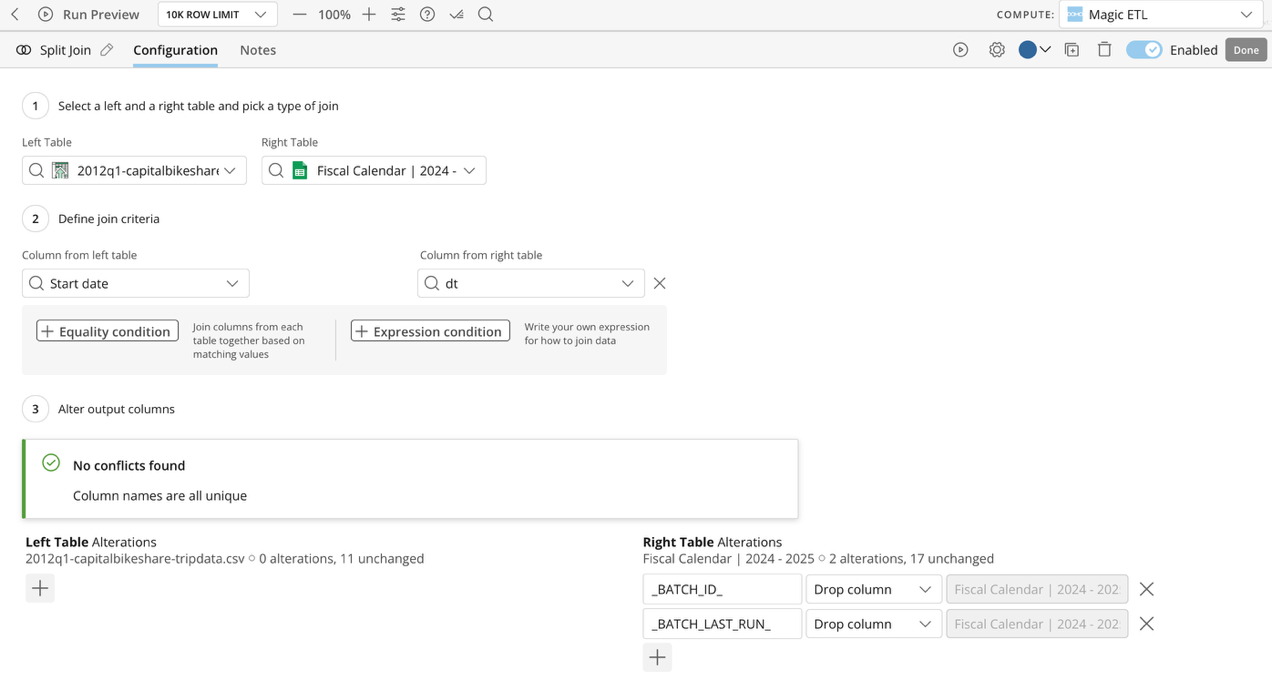Remove the dt join column with the X
This screenshot has width=1272, height=681.
click(659, 283)
